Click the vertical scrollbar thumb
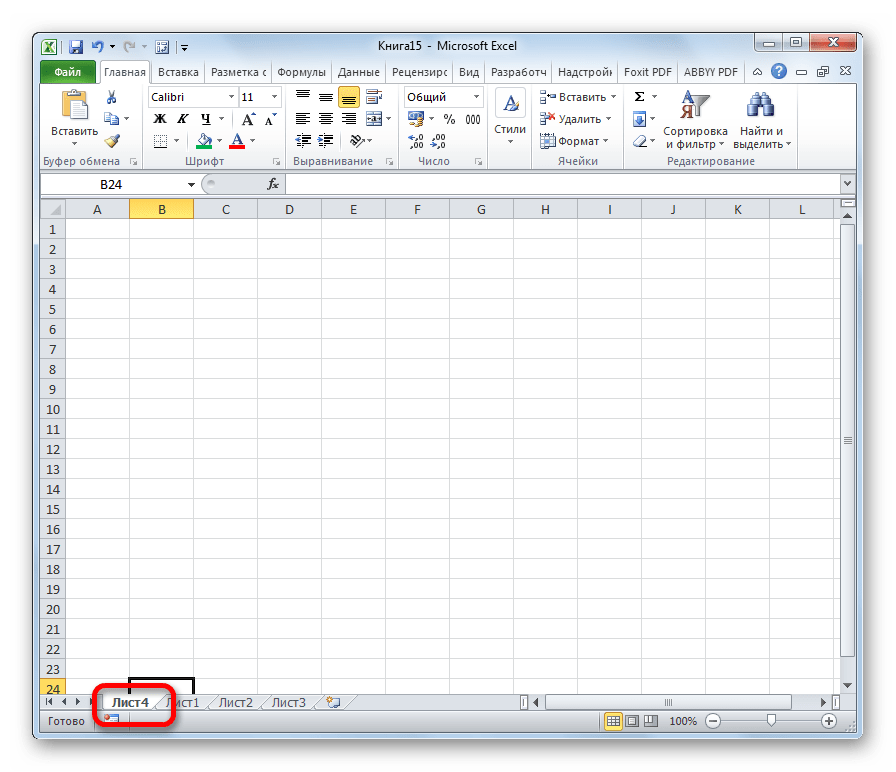This screenshot has height=772, width=896. [x=847, y=441]
